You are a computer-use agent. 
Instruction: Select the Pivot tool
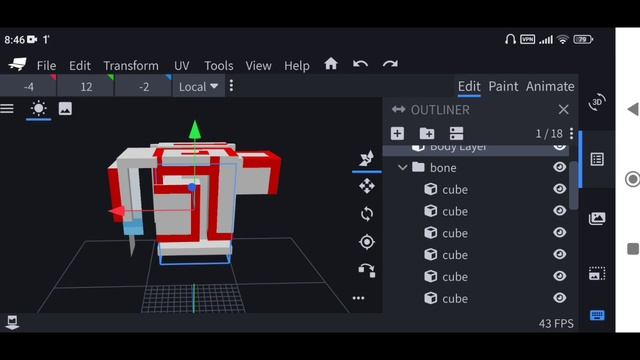coord(367,242)
